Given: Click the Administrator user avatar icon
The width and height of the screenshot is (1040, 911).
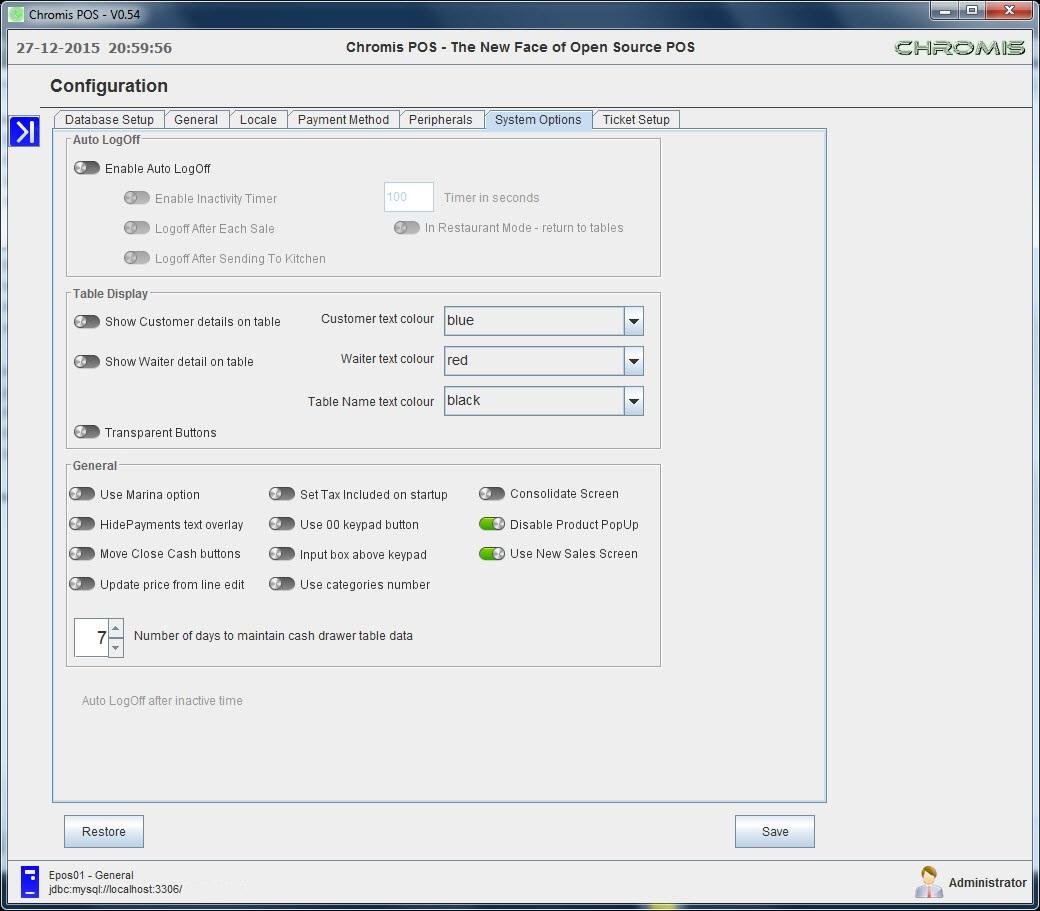Looking at the screenshot, I should (929, 882).
